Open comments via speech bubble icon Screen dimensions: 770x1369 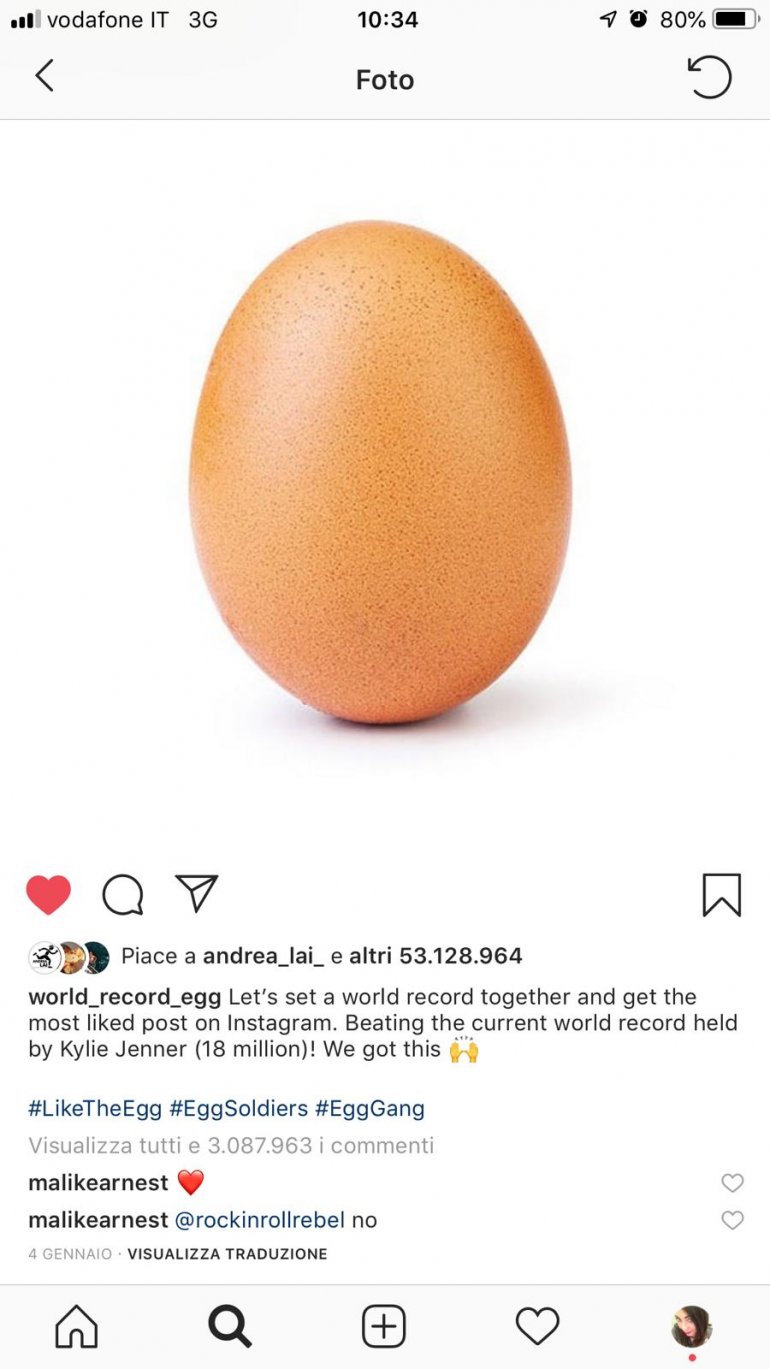(123, 895)
